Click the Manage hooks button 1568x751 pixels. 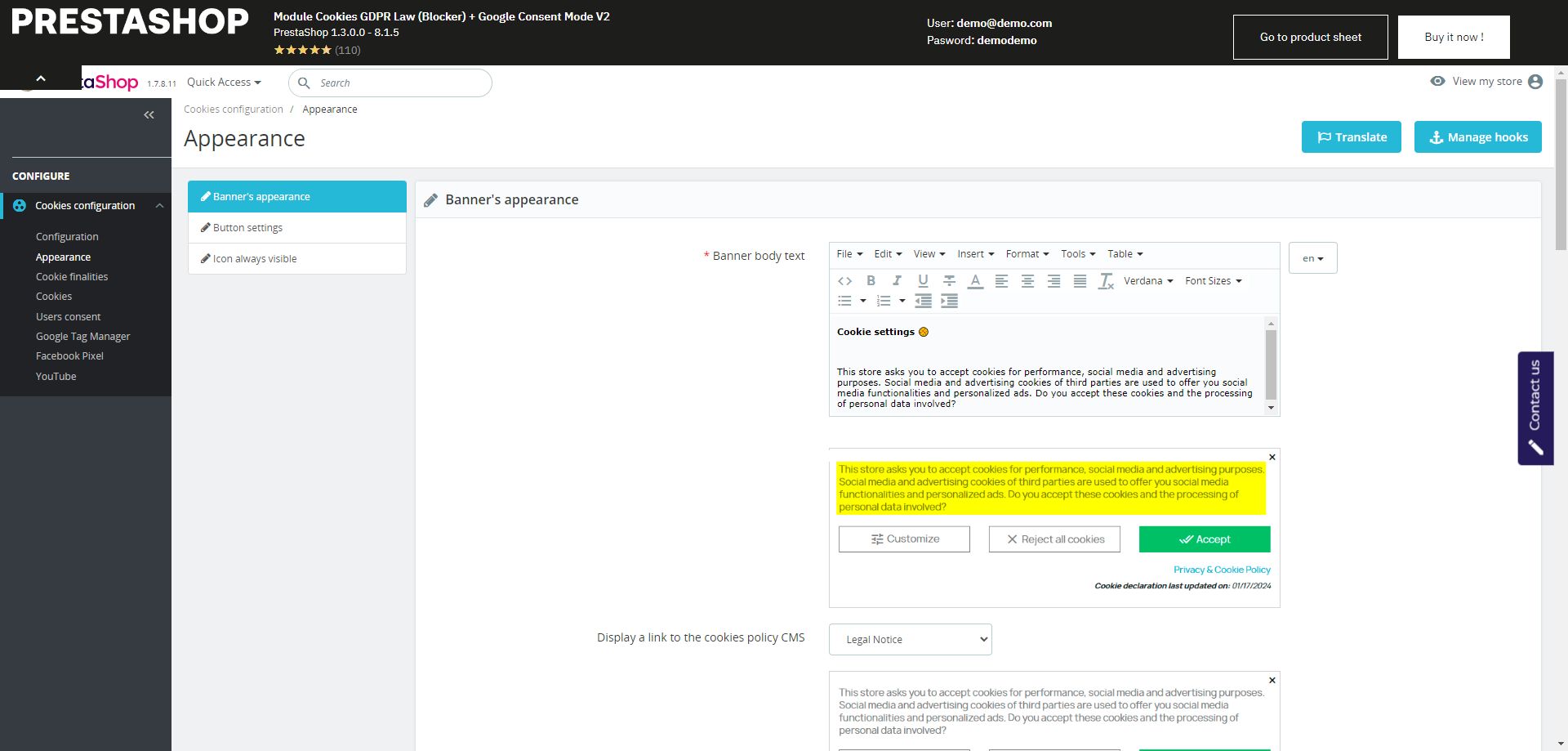click(1478, 137)
